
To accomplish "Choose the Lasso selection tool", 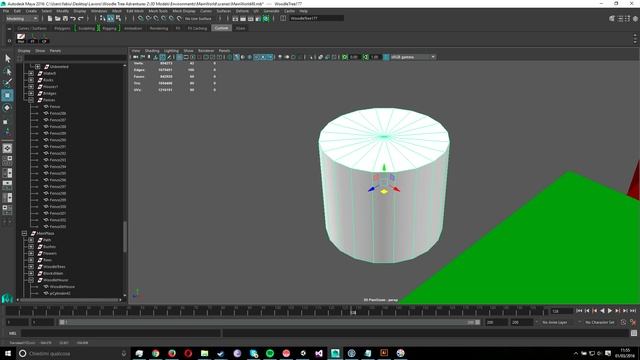I will (7, 71).
